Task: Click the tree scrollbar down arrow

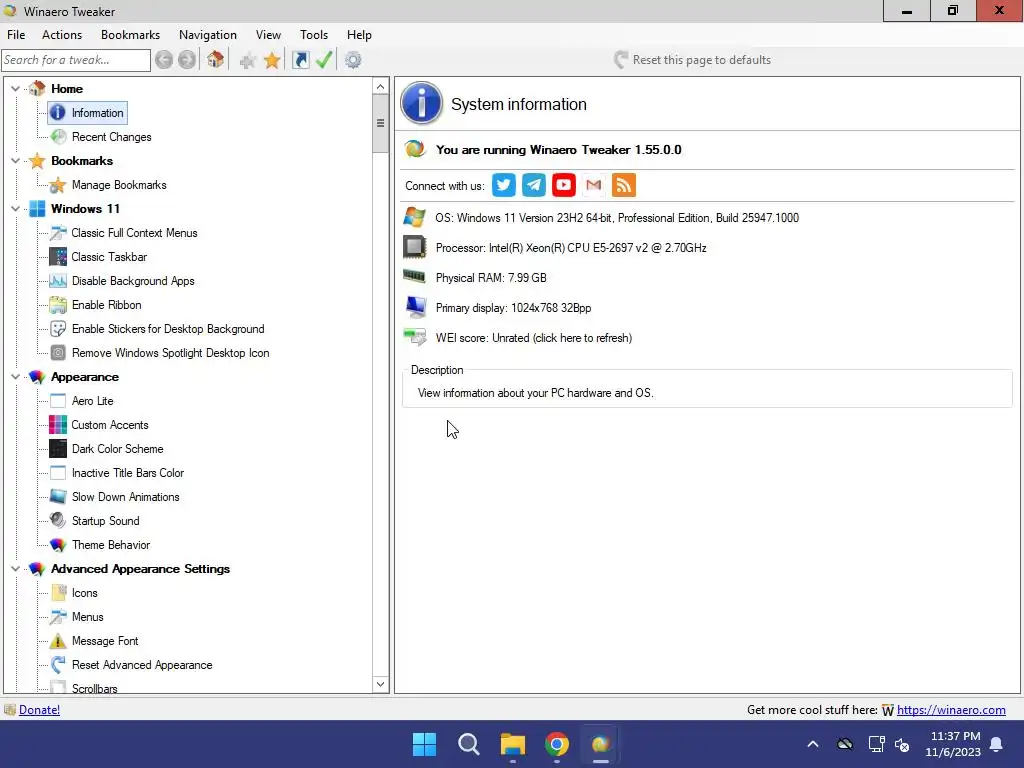Action: (381, 684)
